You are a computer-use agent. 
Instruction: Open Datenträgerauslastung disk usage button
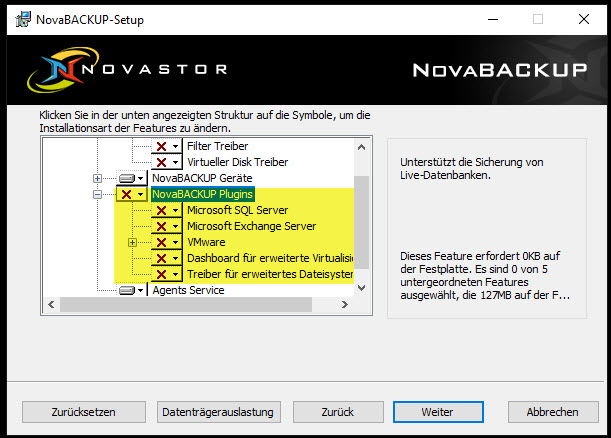pos(218,412)
